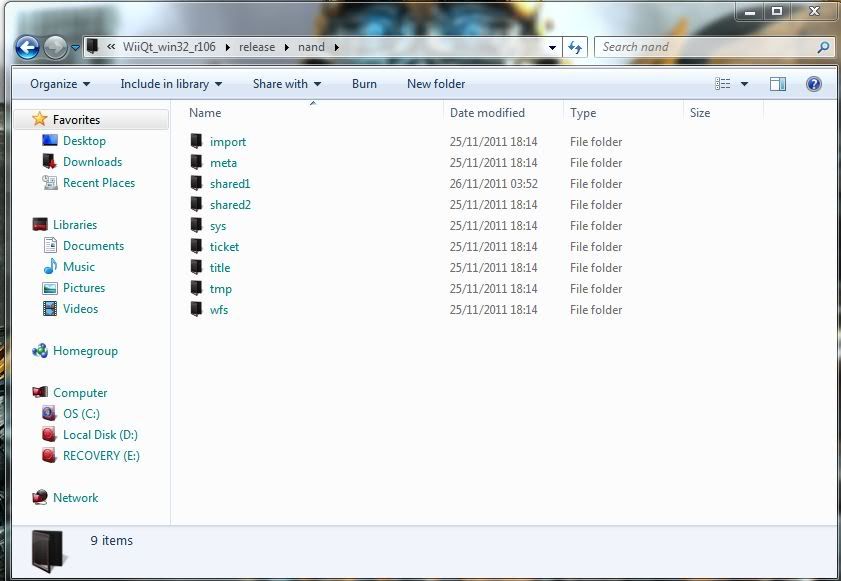Click the Help question mark icon
Image resolution: width=841 pixels, height=581 pixels.
813,84
